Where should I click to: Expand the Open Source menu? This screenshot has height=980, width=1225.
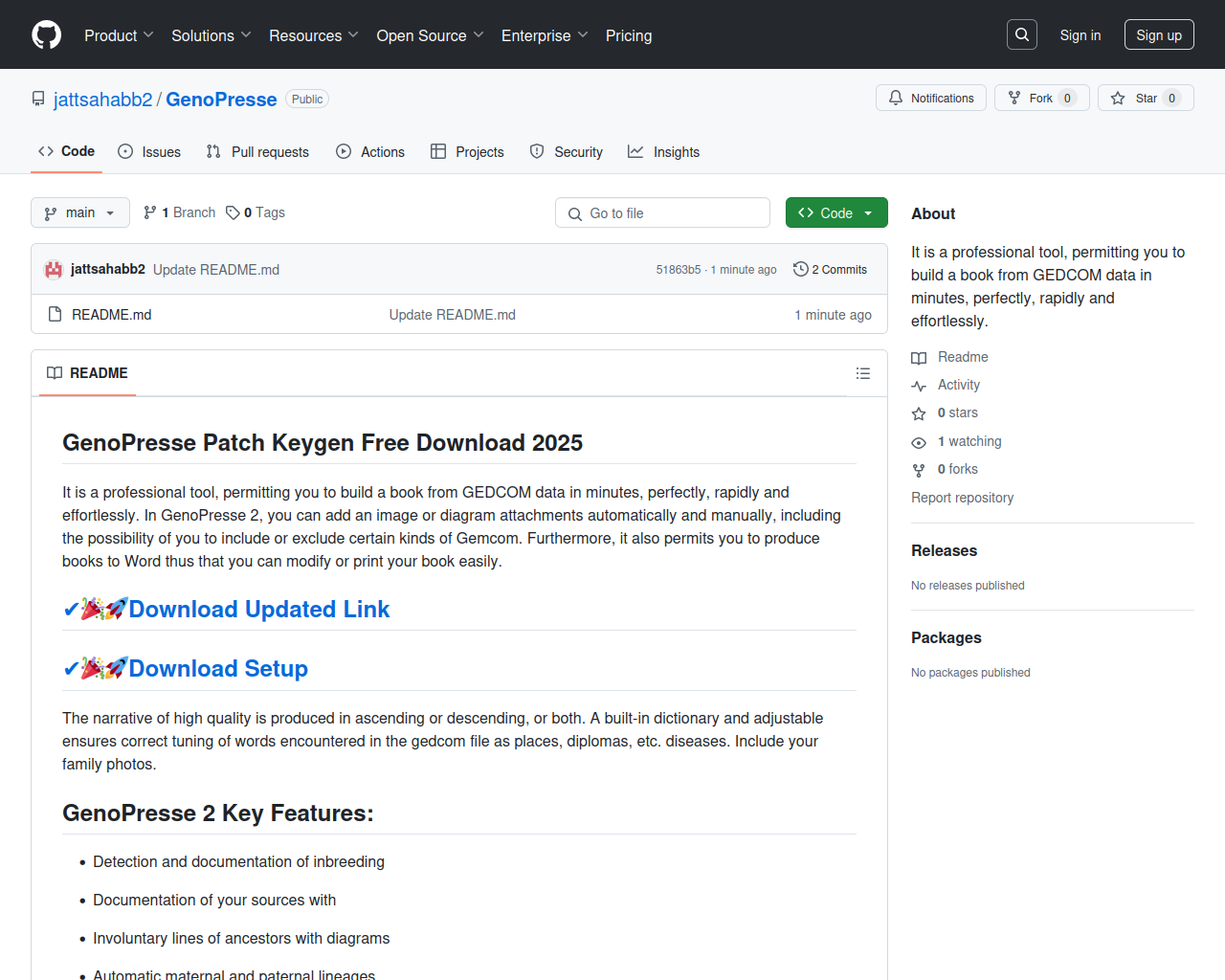point(431,35)
